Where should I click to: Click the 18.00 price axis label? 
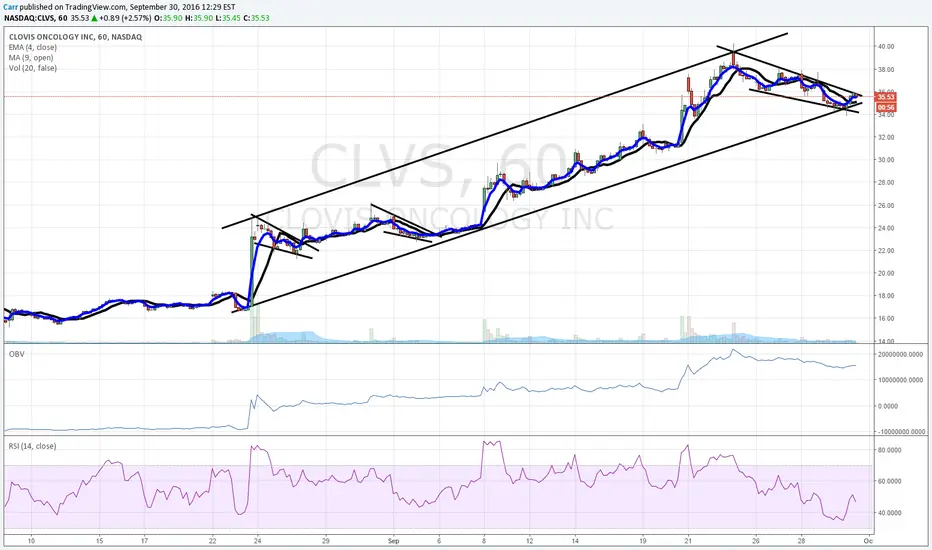tap(886, 296)
